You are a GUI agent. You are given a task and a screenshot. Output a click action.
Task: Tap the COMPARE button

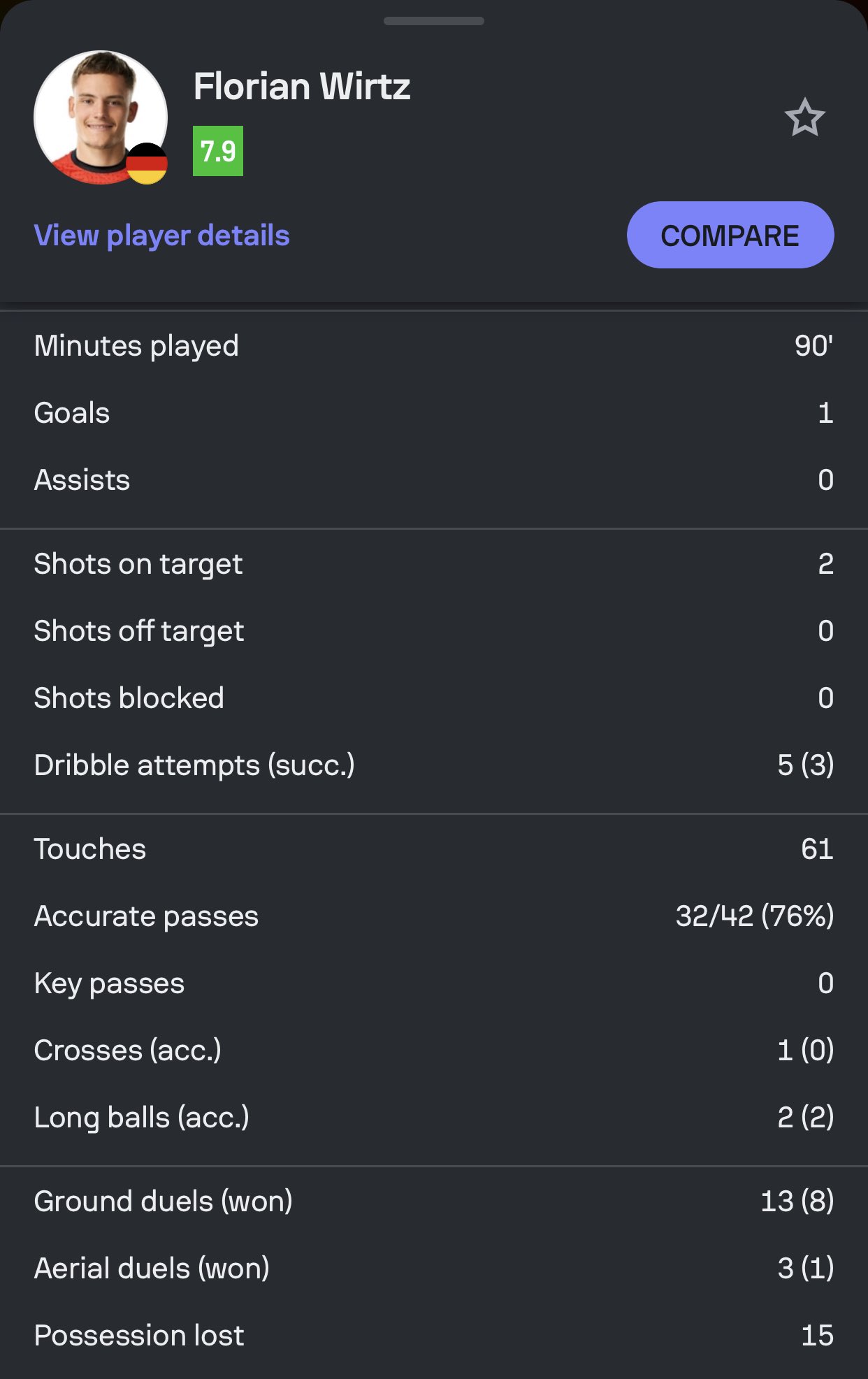(x=730, y=235)
